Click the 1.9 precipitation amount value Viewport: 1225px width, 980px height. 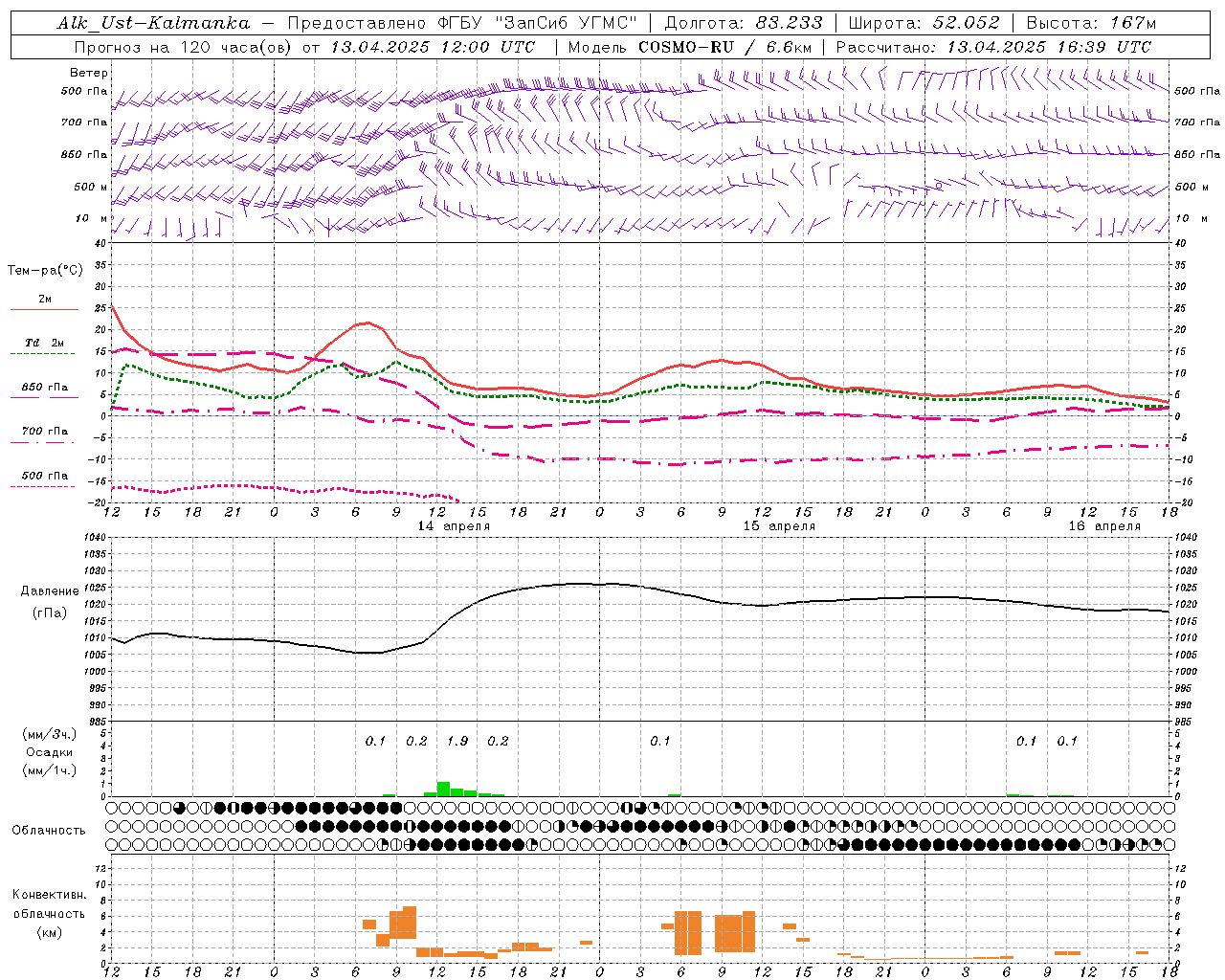tap(457, 741)
